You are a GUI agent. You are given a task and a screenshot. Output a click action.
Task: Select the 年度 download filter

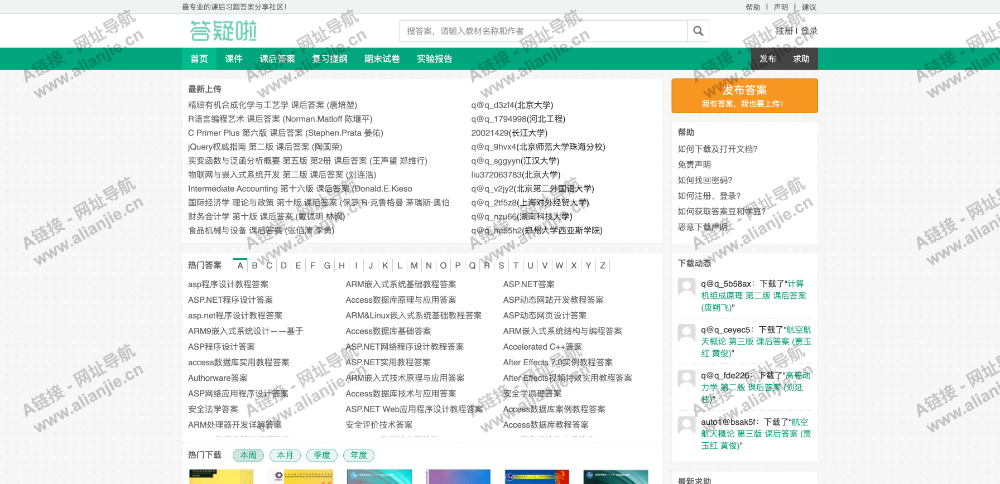coord(359,455)
